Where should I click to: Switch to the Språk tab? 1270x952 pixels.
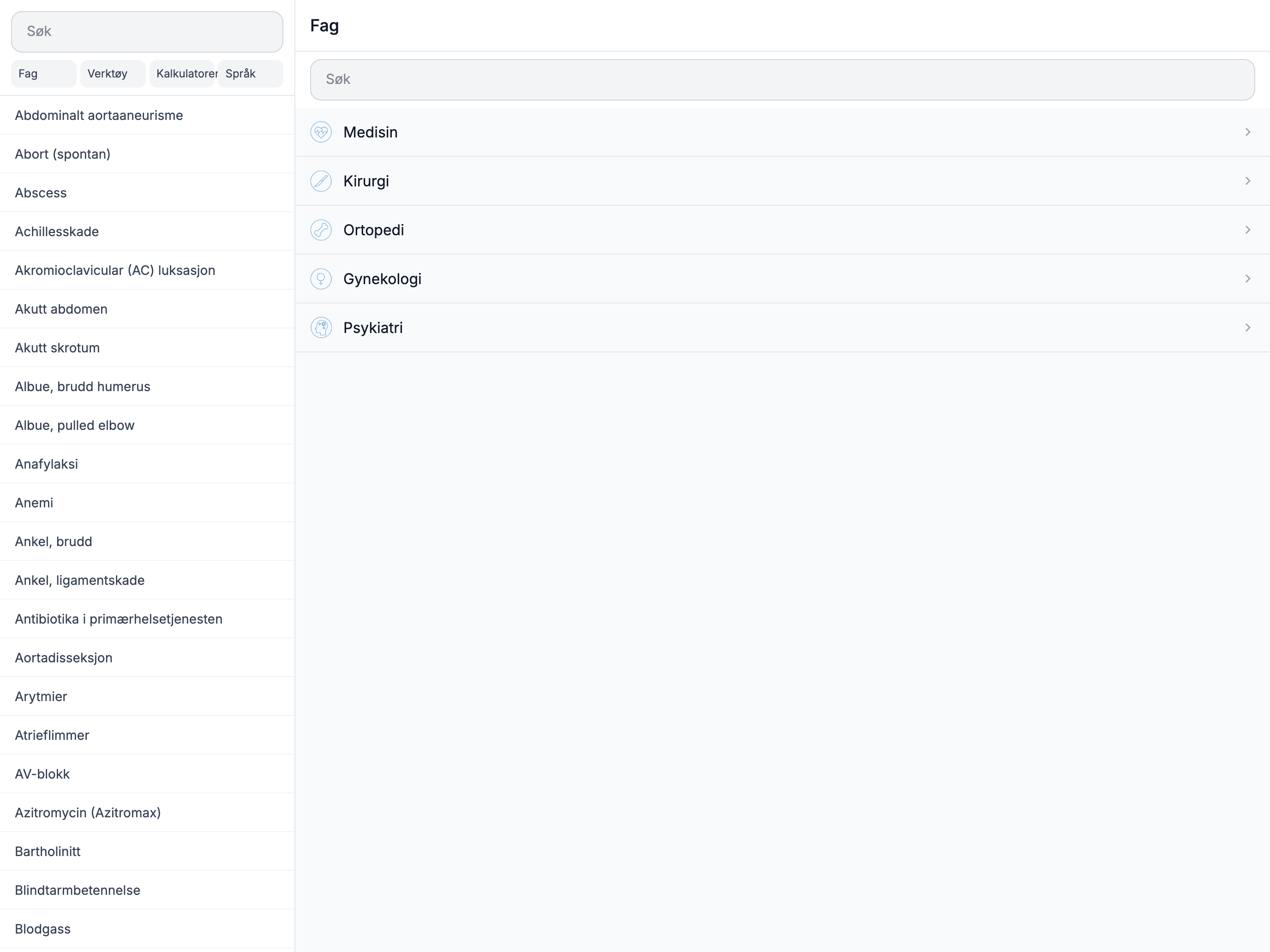tap(250, 73)
